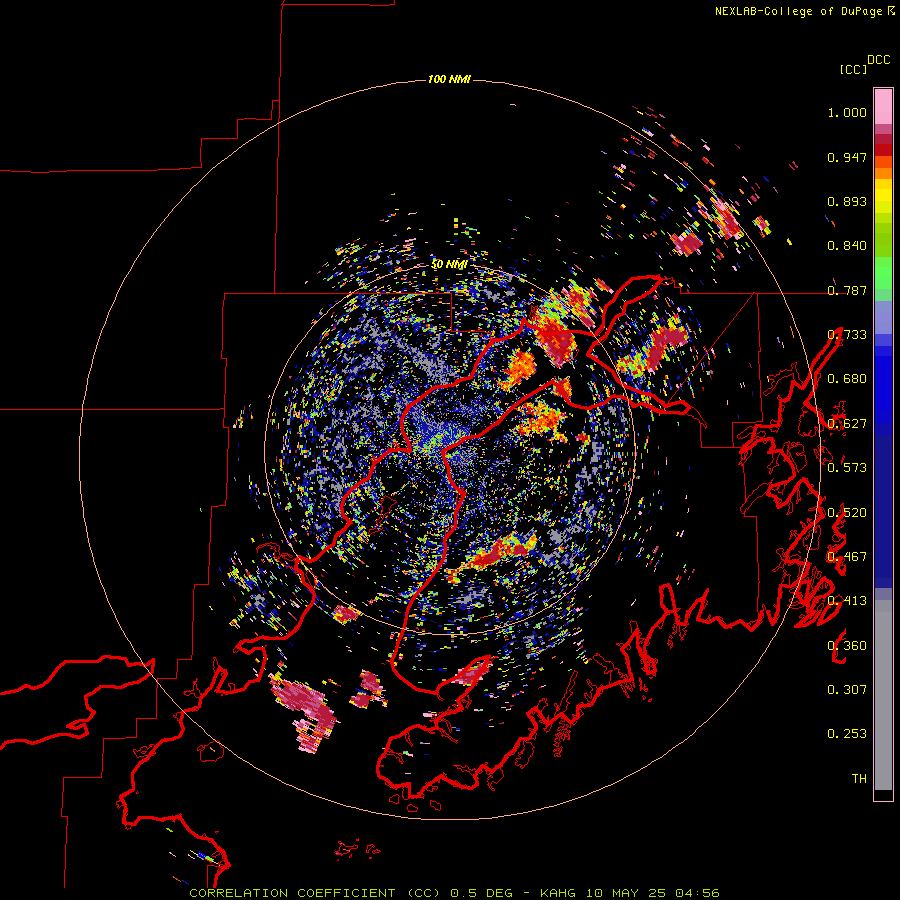Image resolution: width=900 pixels, height=900 pixels.
Task: Click the 50 NMI range ring label
Action: coord(449,264)
